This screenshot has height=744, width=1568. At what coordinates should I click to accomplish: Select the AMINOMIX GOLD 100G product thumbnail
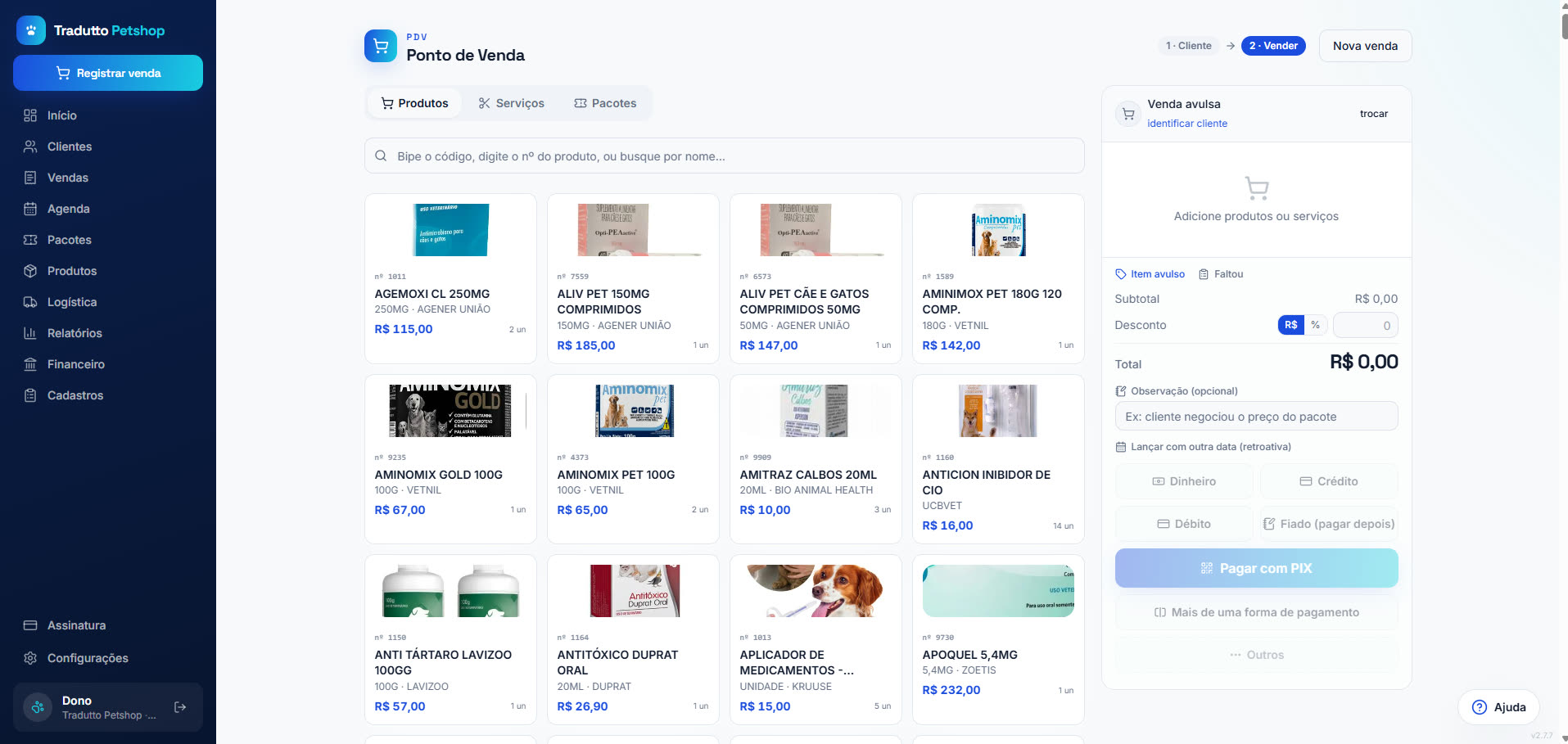pos(450,410)
